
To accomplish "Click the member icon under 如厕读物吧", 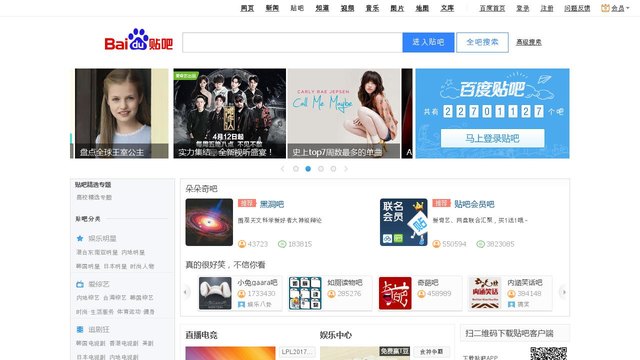I will (x=331, y=294).
